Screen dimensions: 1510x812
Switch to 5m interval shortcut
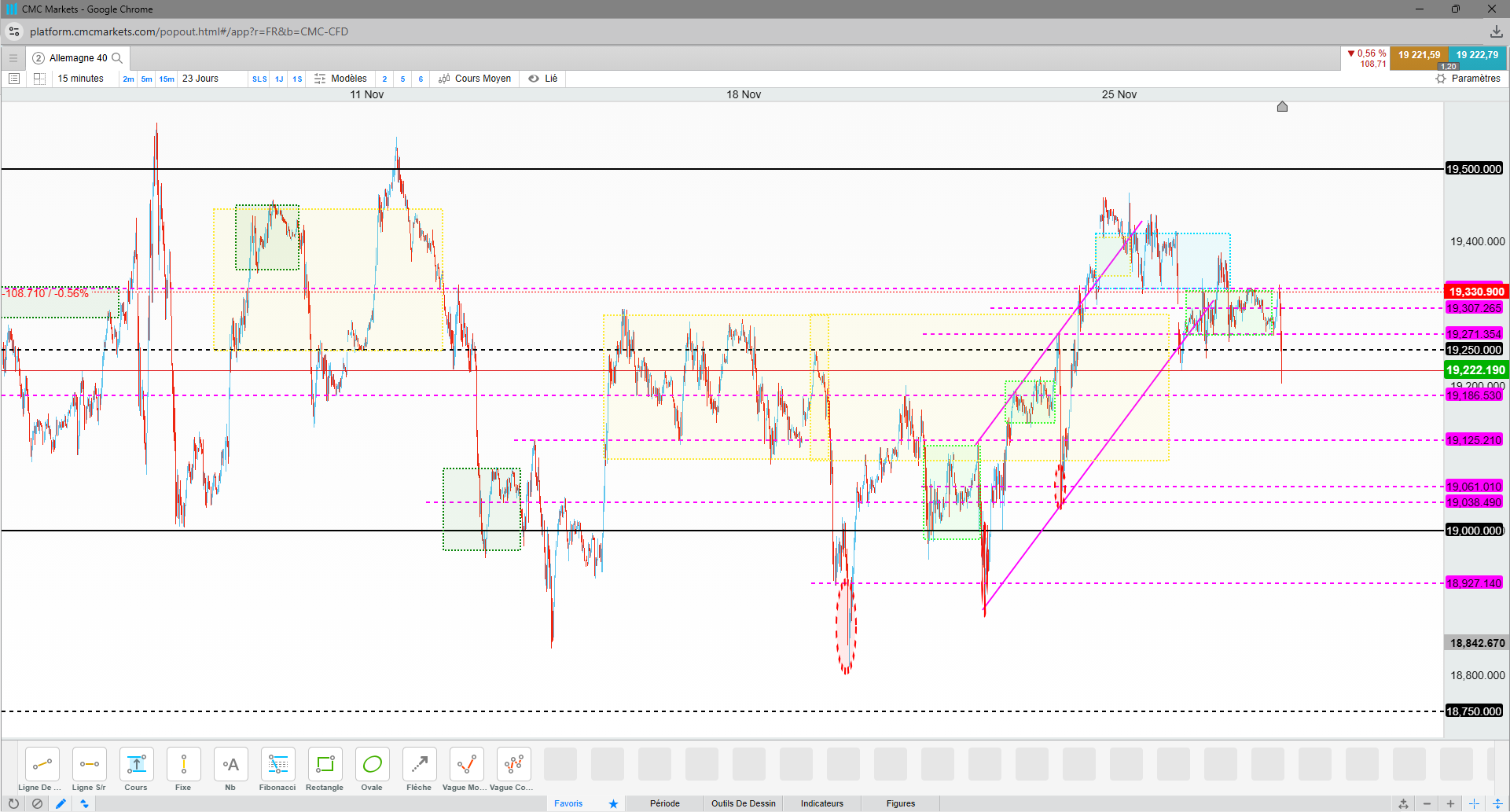(x=146, y=79)
